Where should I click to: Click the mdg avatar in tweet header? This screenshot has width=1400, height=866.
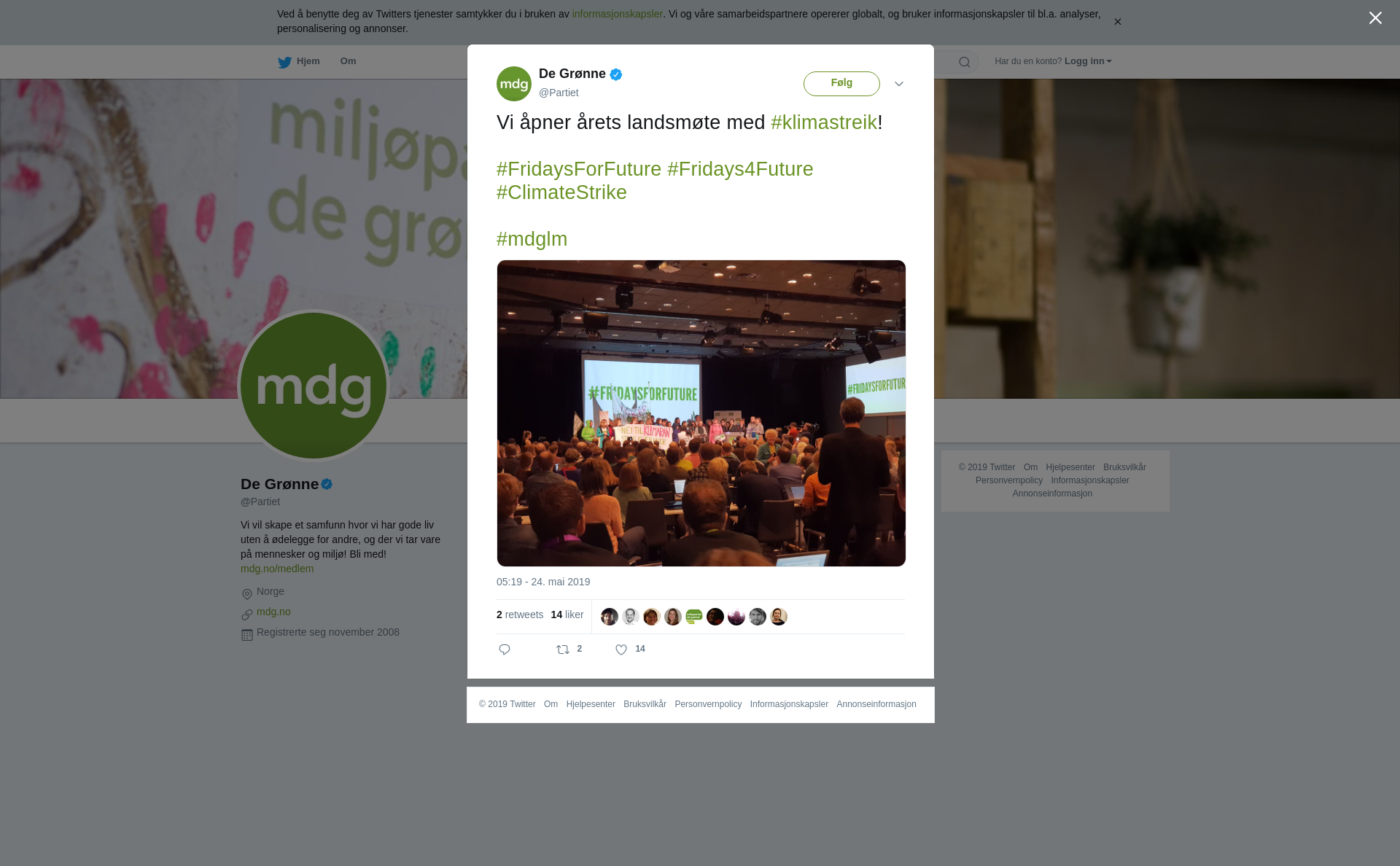[514, 84]
